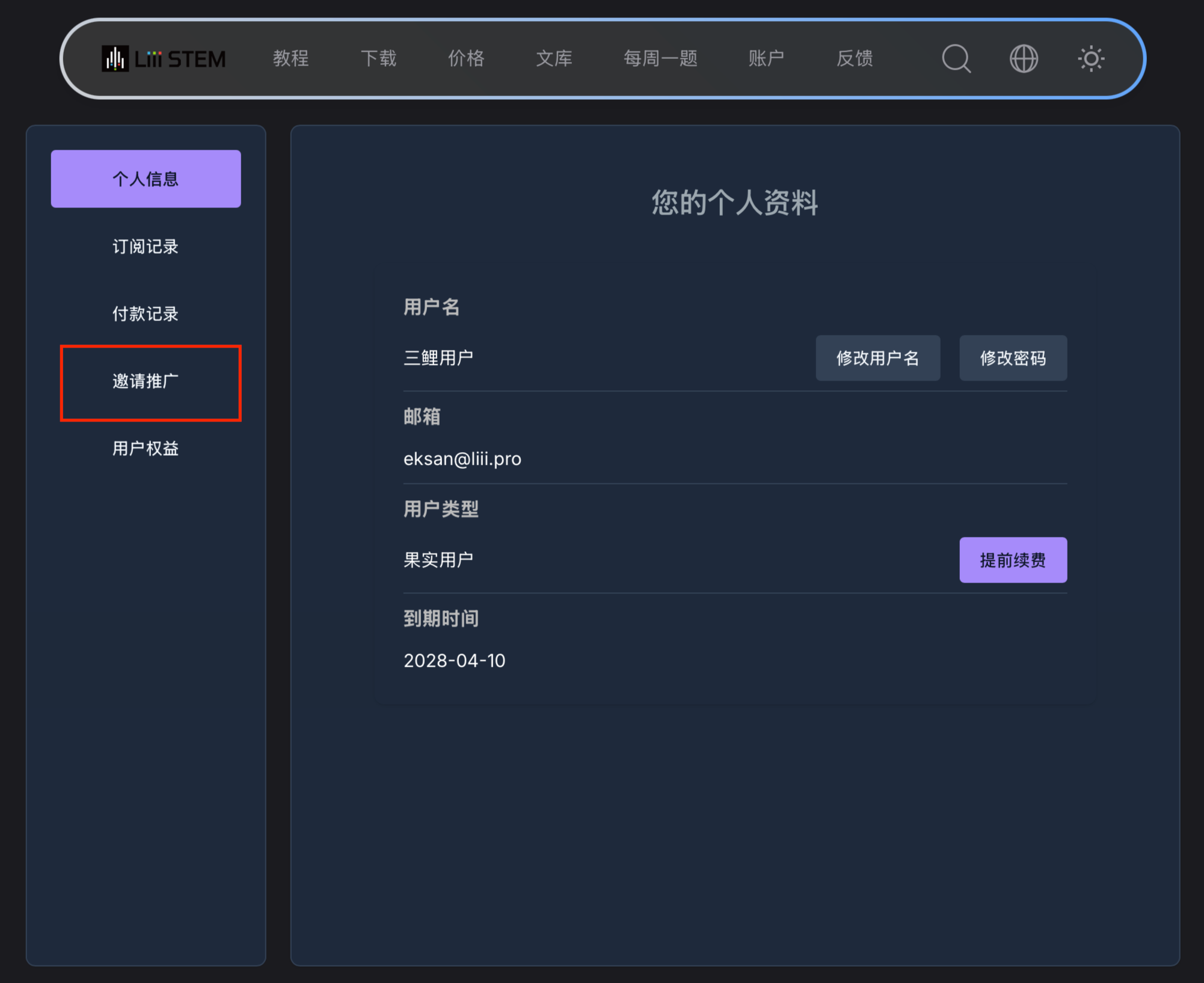Image resolution: width=1204 pixels, height=983 pixels.
Task: Switch to the 订阅记录 tab
Action: pos(146,247)
